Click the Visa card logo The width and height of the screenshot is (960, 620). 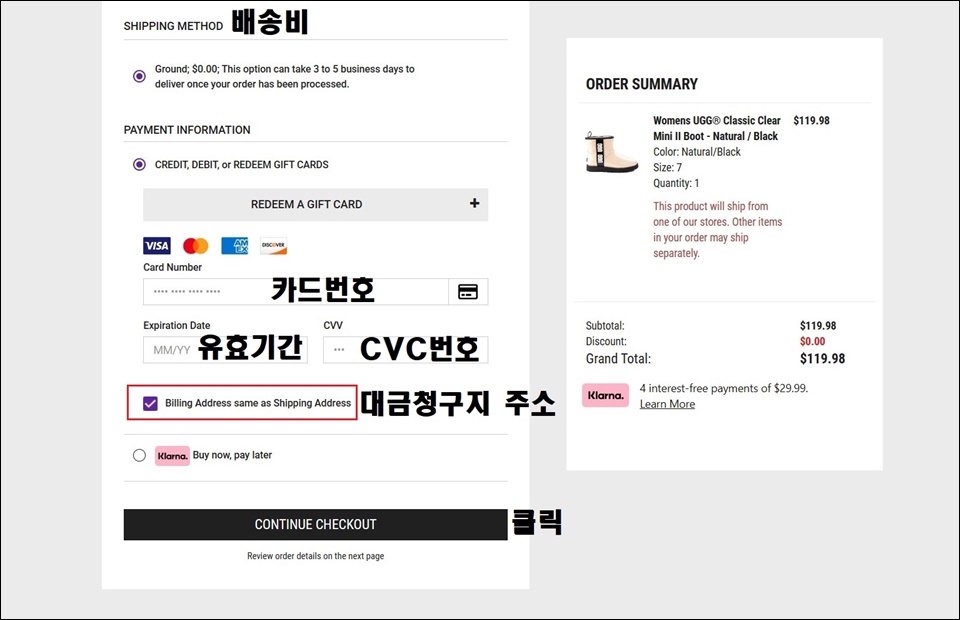[x=157, y=245]
